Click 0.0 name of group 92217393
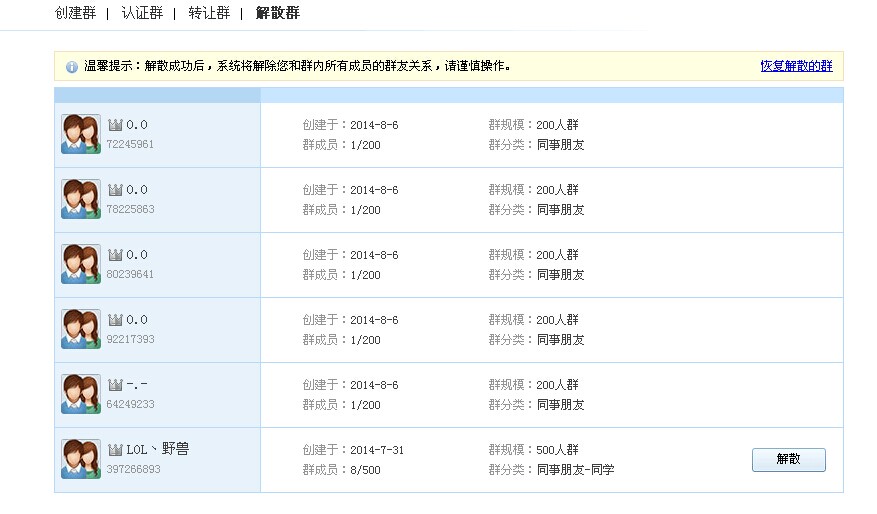877x514 pixels. coord(137,319)
